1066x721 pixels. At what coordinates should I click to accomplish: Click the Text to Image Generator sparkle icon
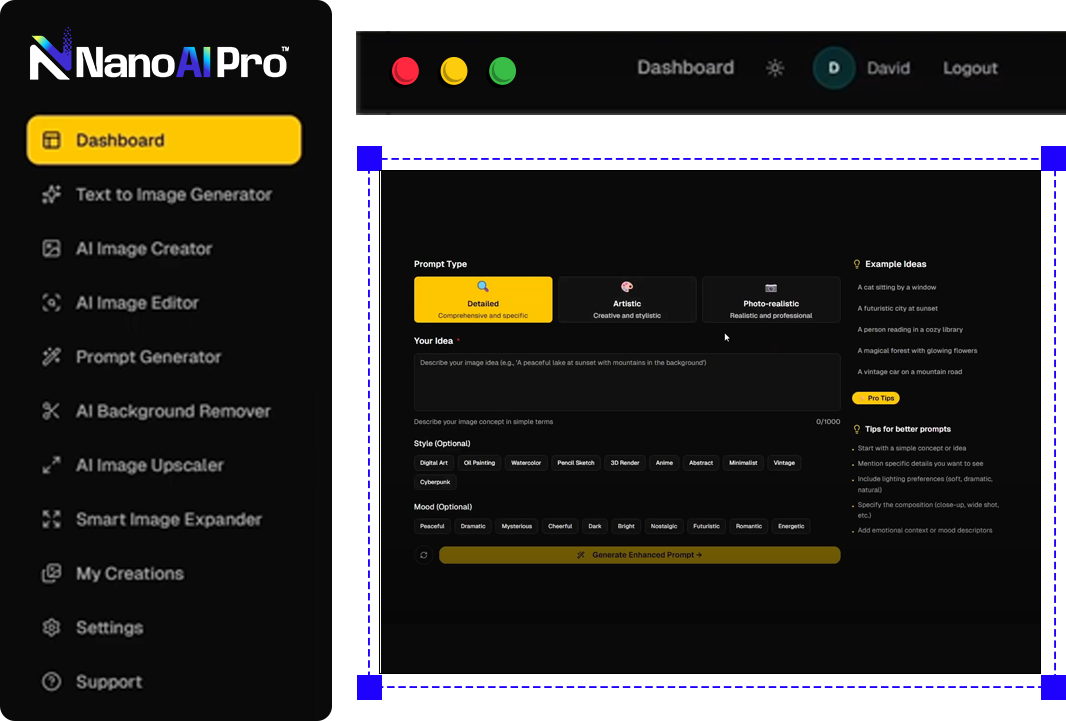(x=51, y=195)
